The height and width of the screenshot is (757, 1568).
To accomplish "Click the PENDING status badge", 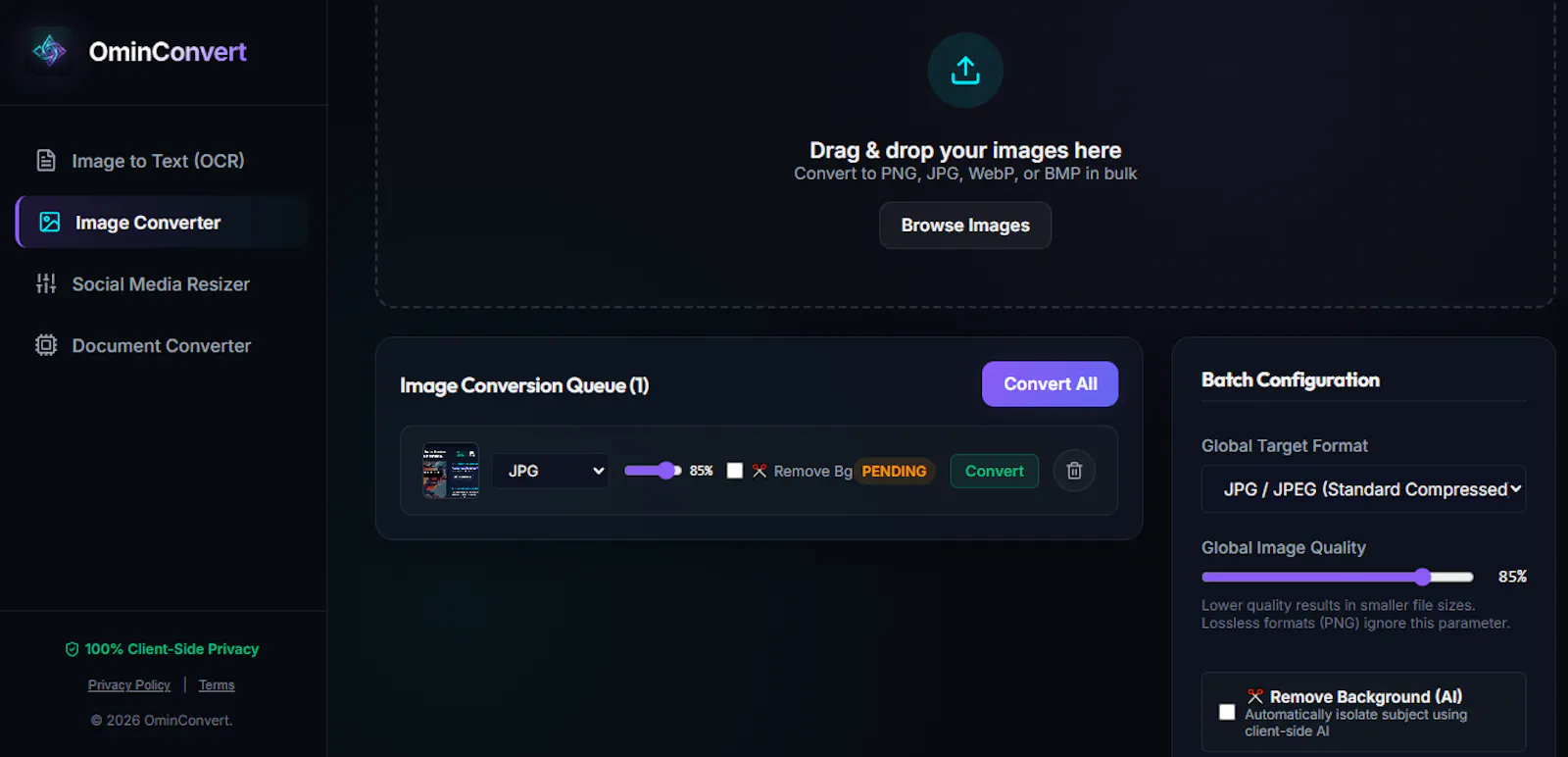I will (894, 472).
